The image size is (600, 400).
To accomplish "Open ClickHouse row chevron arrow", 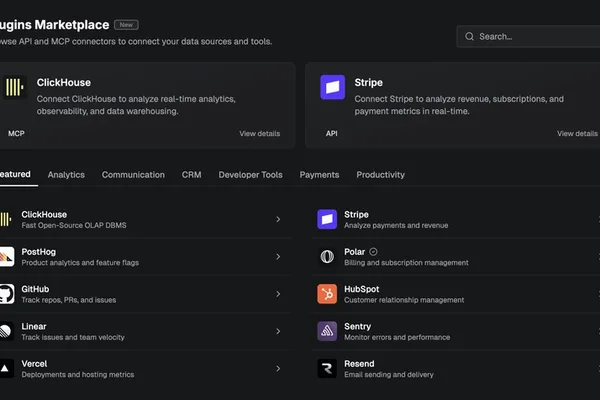I will click(x=278, y=219).
